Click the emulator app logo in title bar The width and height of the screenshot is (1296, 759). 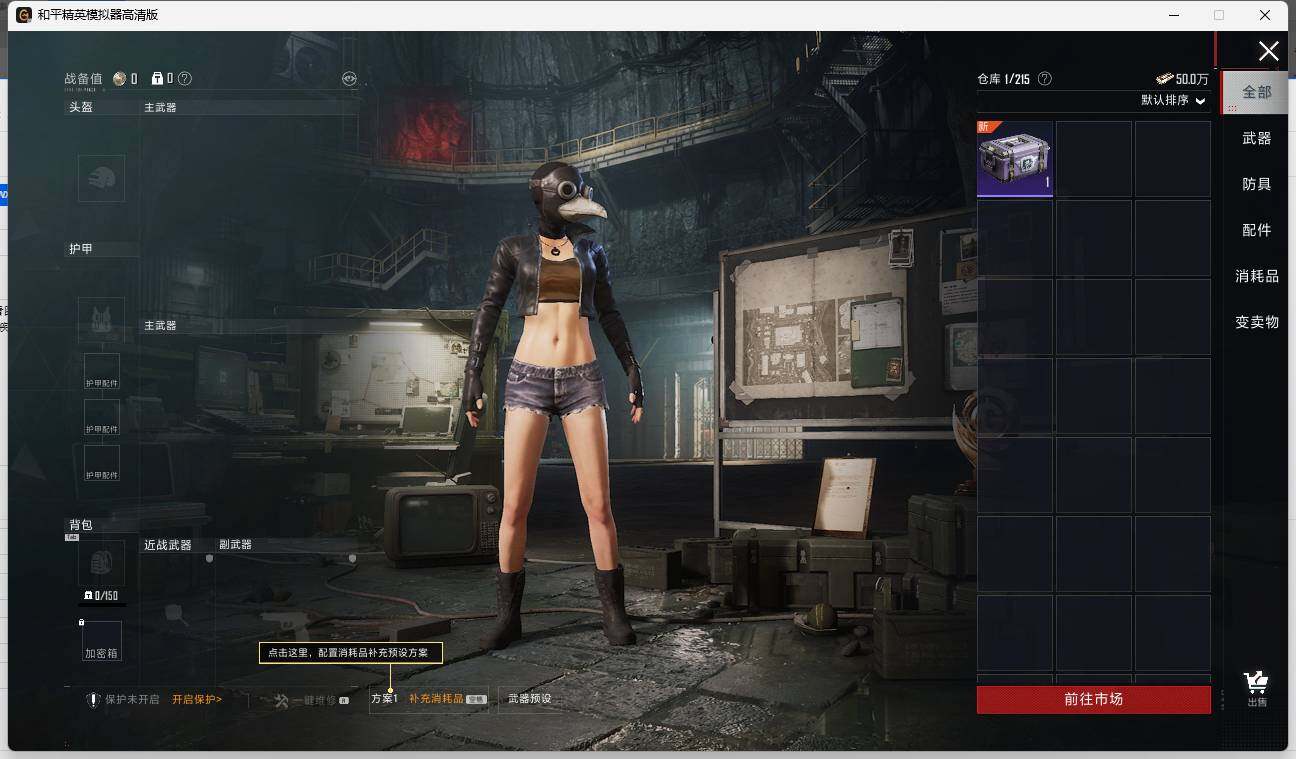24,15
